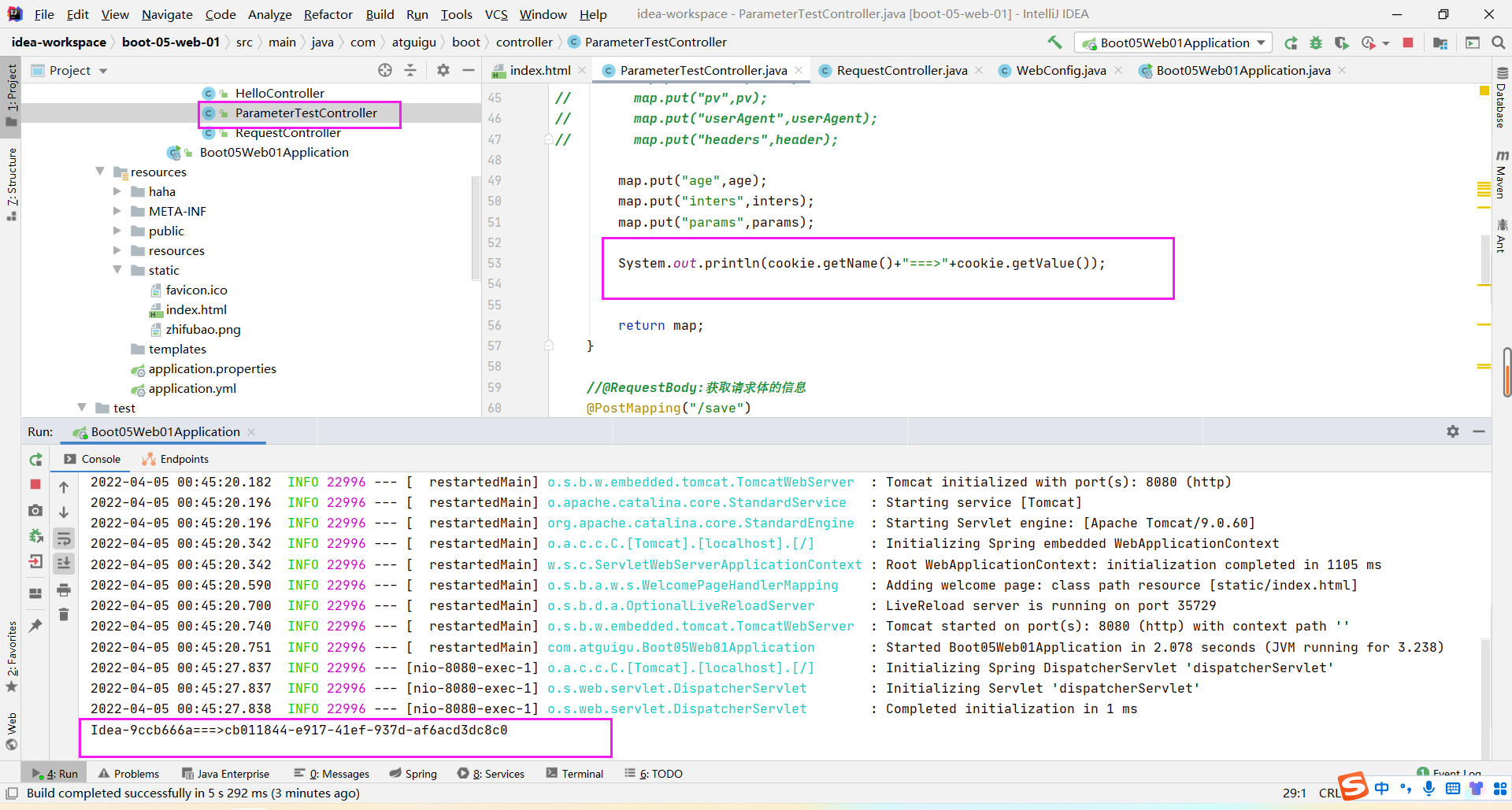The image size is (1512, 810).
Task: Toggle scroll to end in console
Action: 64,564
